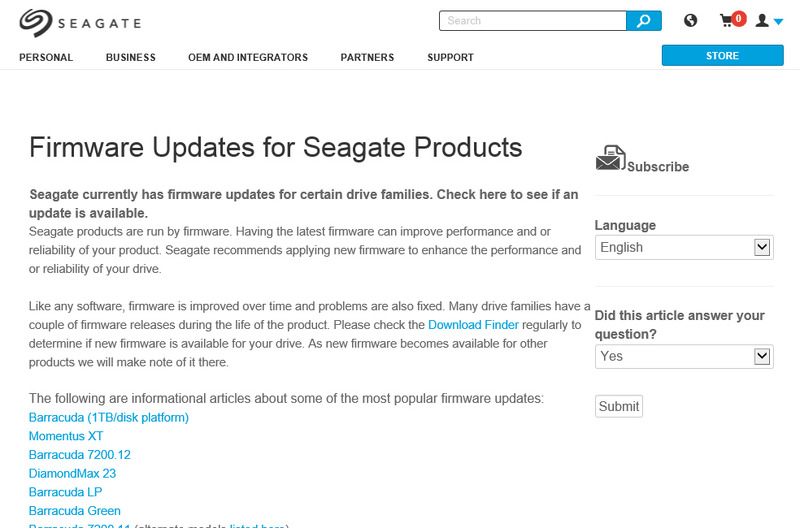The height and width of the screenshot is (528, 800).
Task: Open the Momentus XT article link
Action: point(66,436)
